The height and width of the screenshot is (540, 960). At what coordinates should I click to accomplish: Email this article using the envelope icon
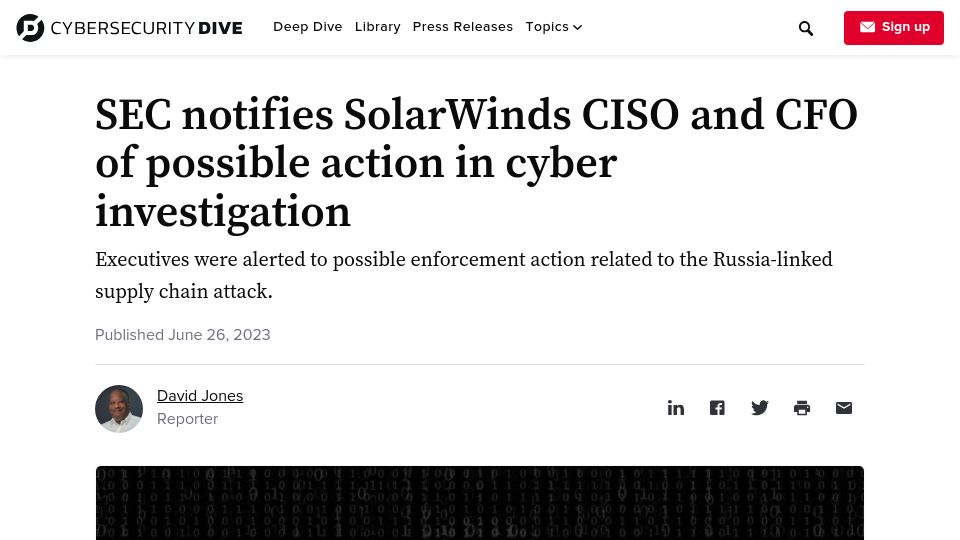[844, 408]
